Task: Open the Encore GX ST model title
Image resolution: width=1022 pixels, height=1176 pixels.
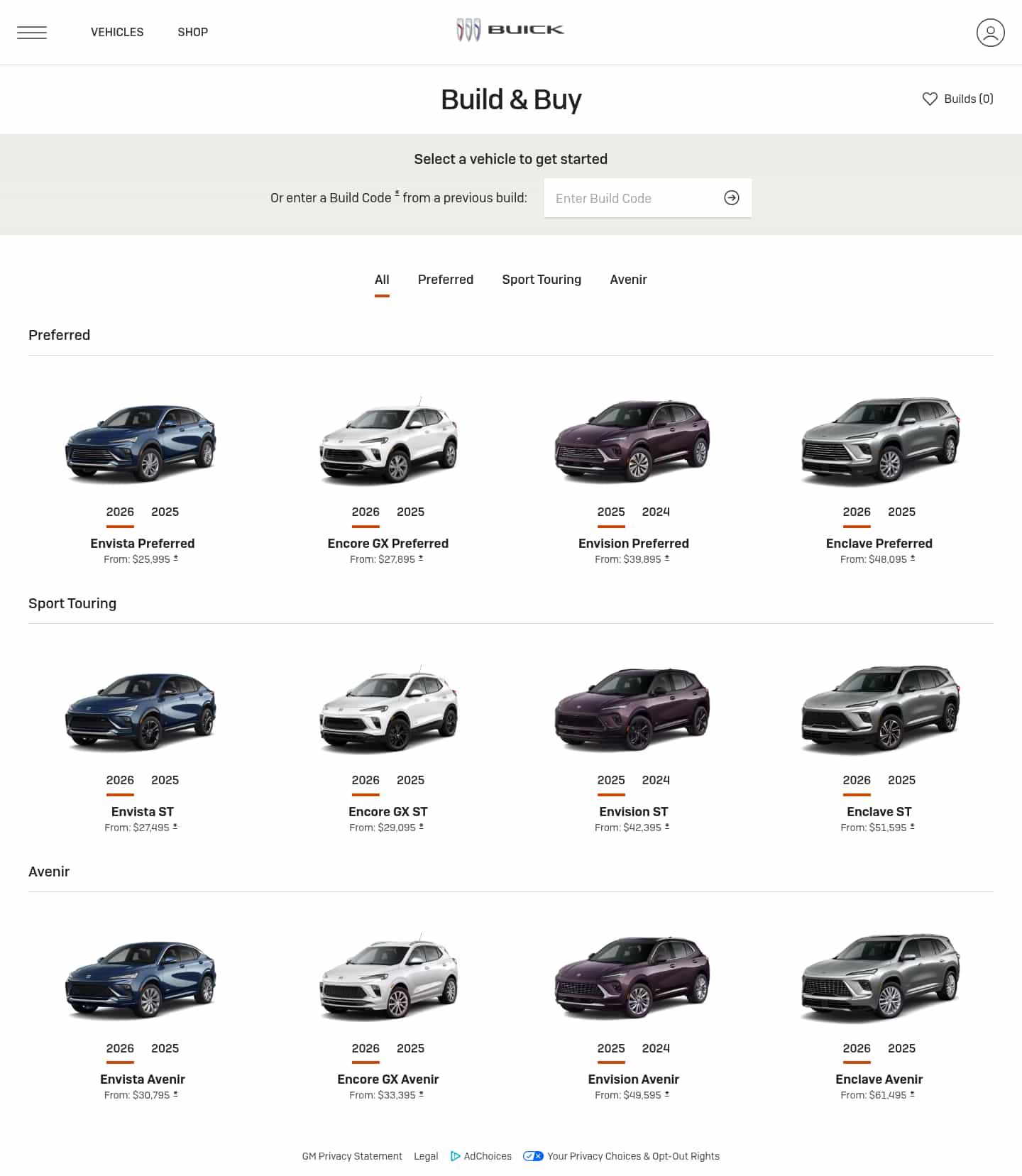Action: click(388, 812)
